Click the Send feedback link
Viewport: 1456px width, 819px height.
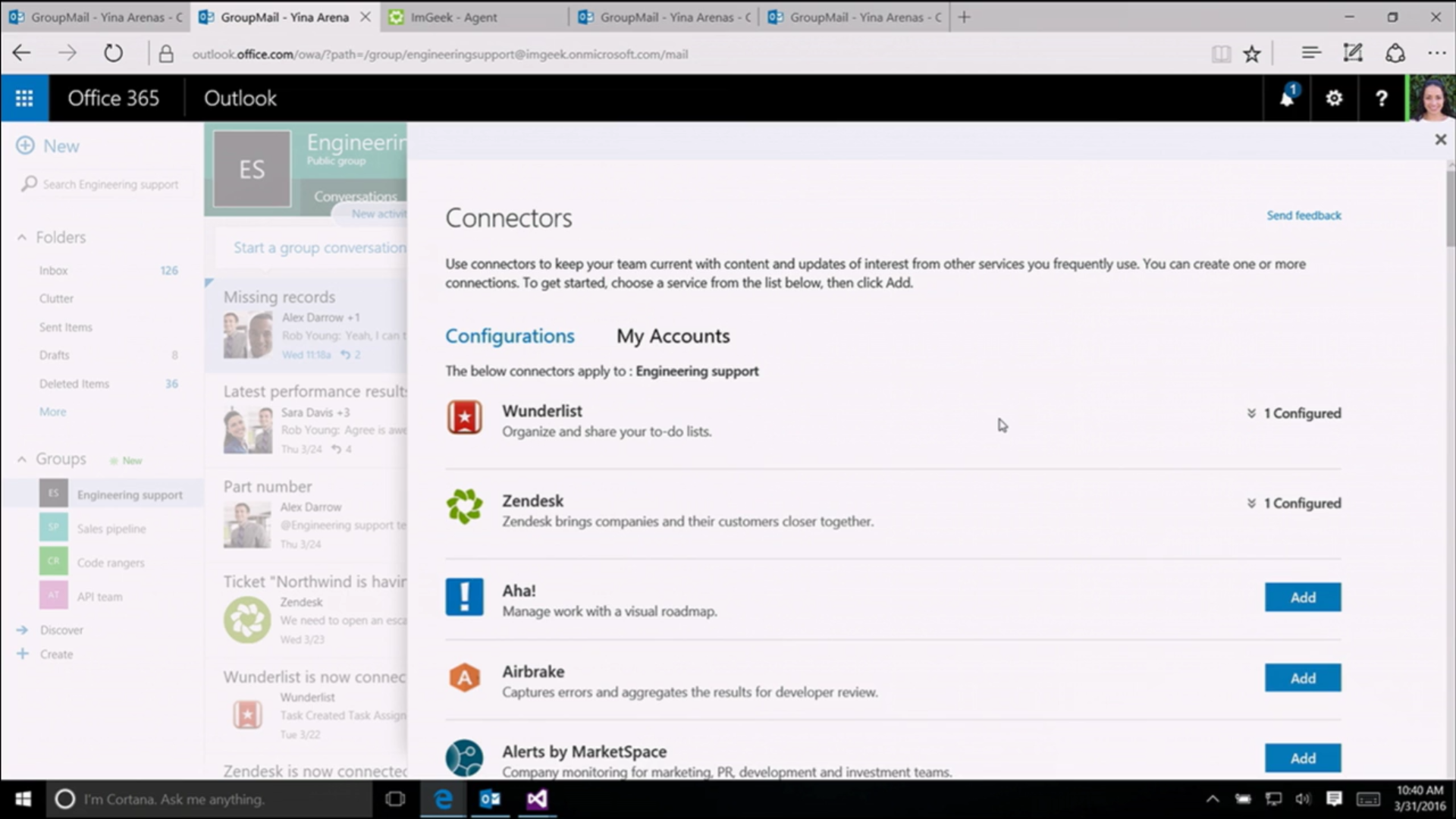click(x=1303, y=215)
